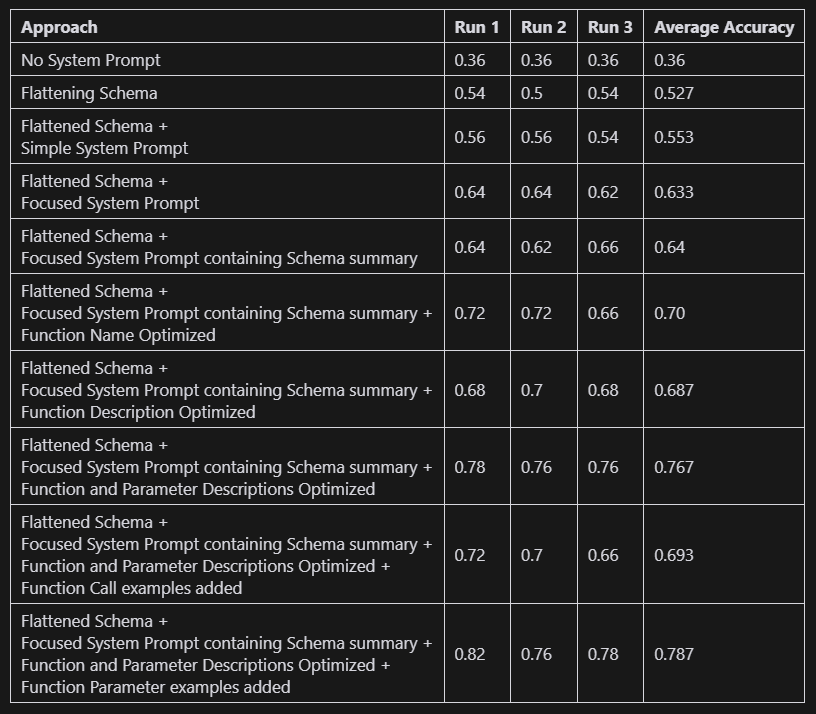Select the No System Prompt cell
Image resolution: width=816 pixels, height=714 pixels.
click(91, 61)
